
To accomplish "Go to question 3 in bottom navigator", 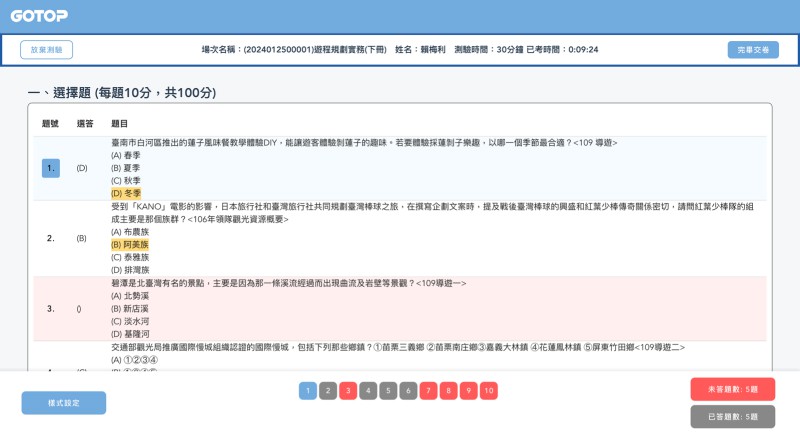I will (348, 391).
